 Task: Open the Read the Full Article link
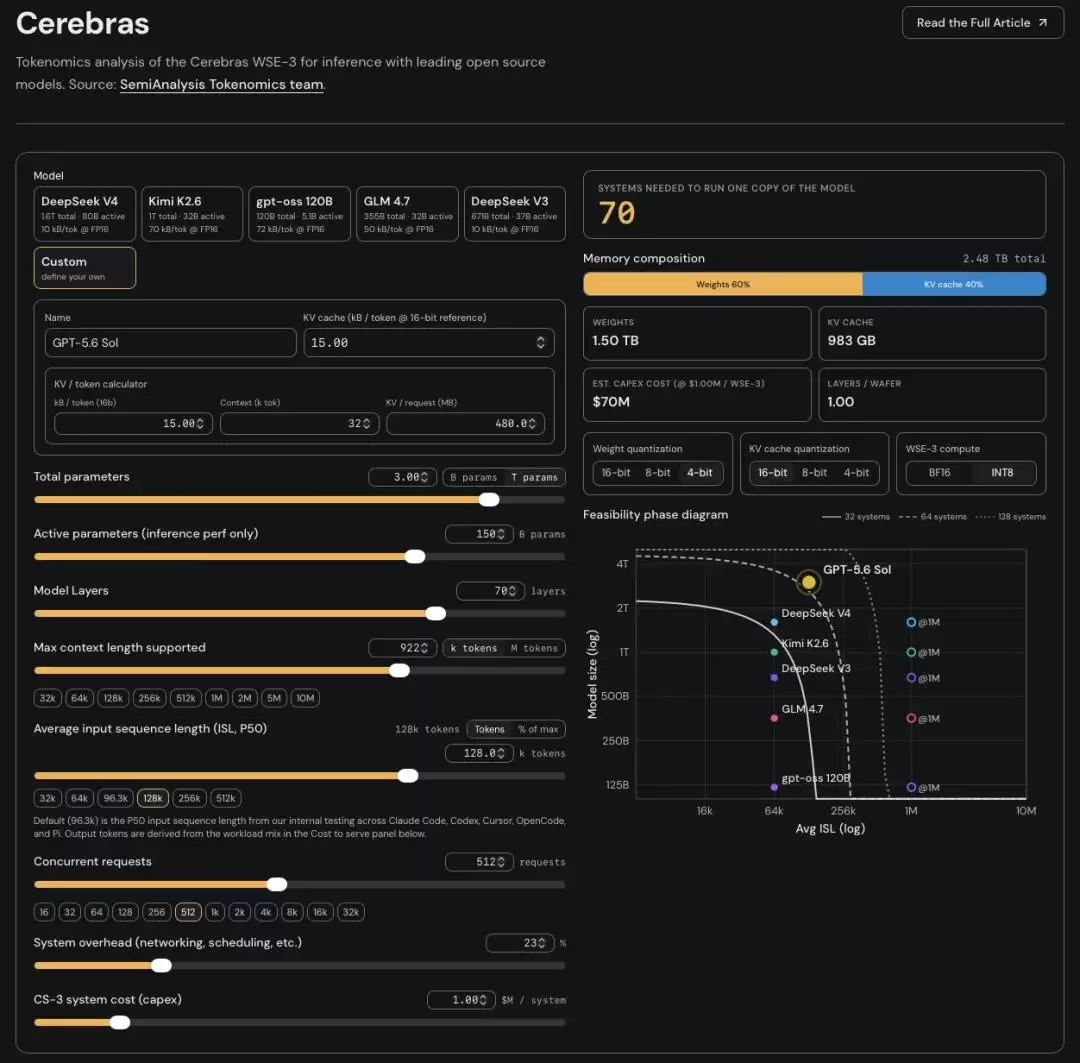click(982, 23)
